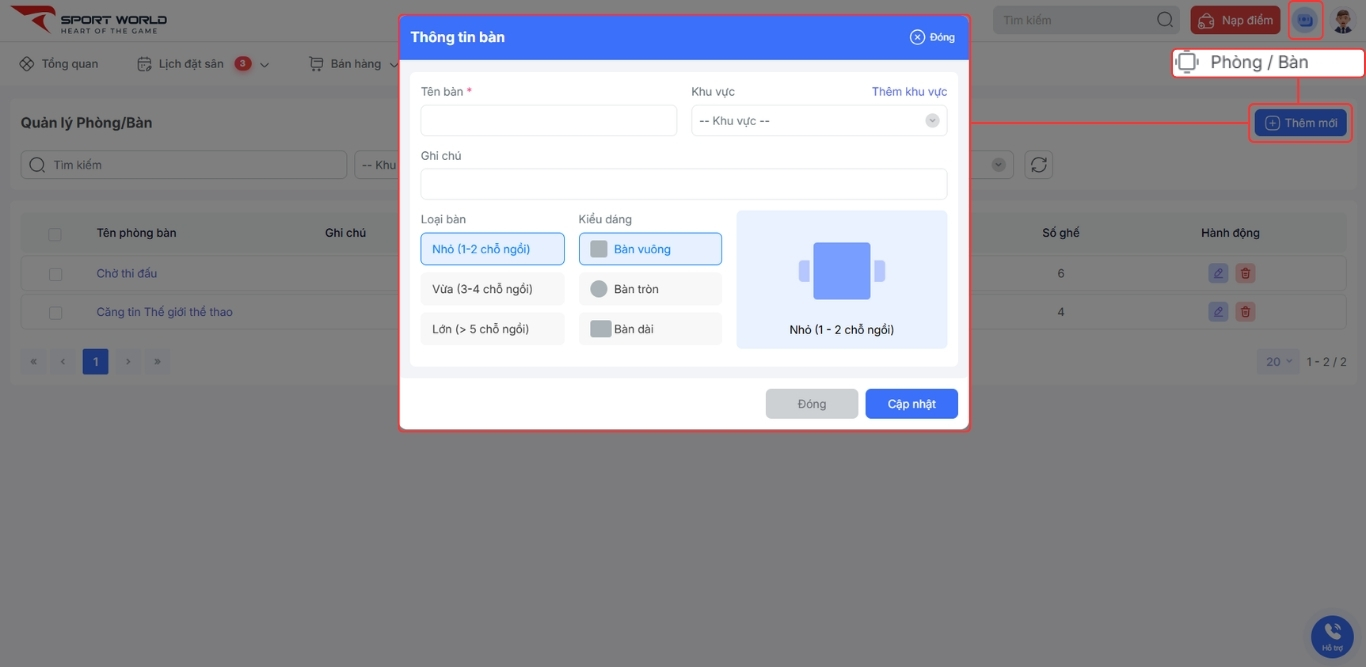Image resolution: width=1366 pixels, height=667 pixels.
Task: Click the Thêm khu vực link
Action: point(909,92)
